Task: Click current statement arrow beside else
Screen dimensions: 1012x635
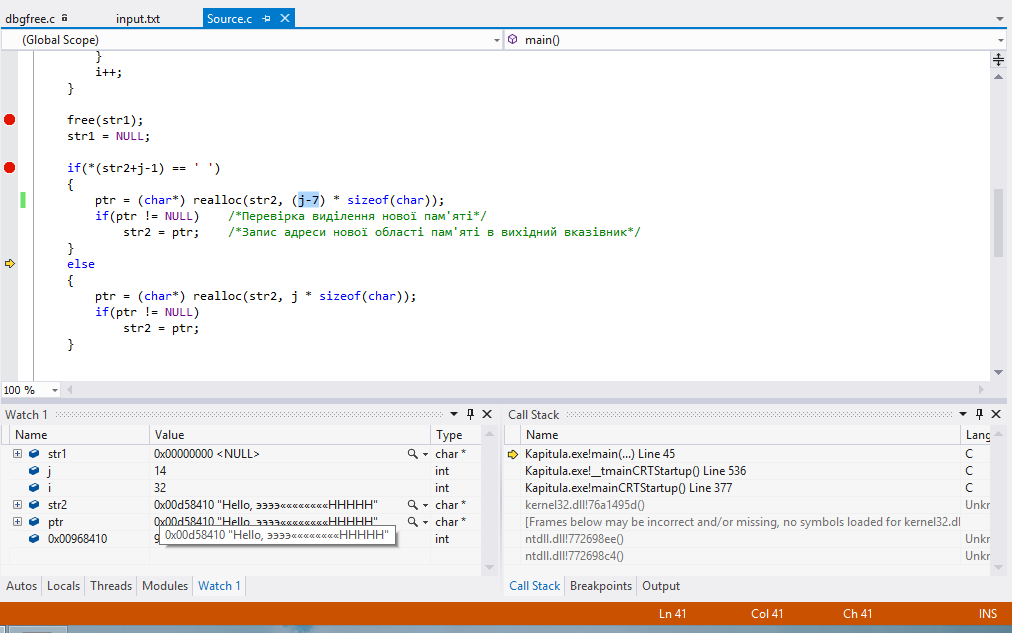Action: coord(10,263)
